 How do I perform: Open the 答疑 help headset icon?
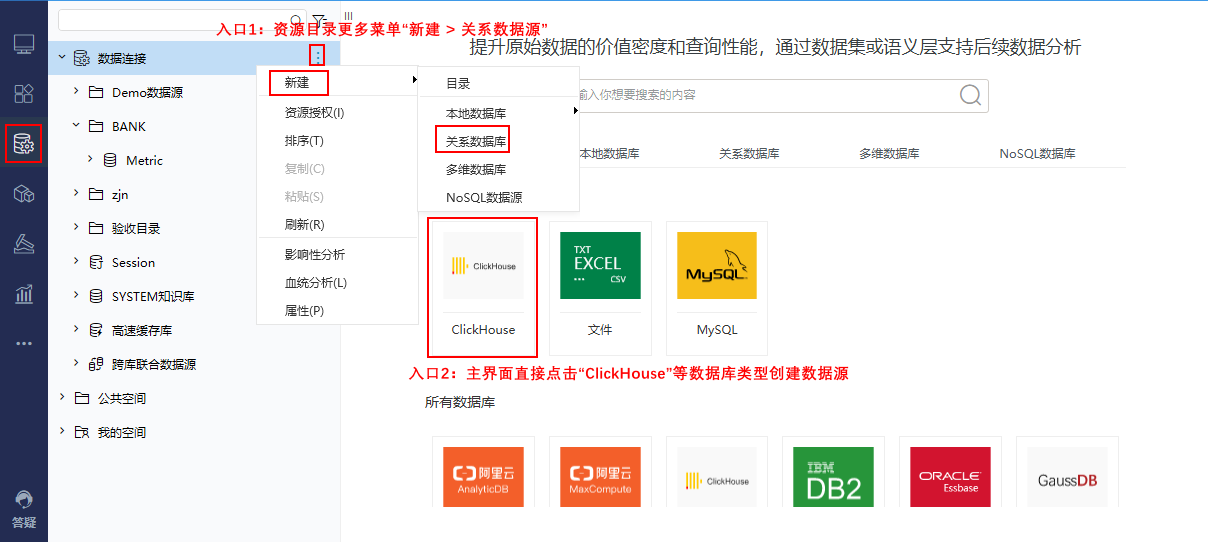pyautogui.click(x=23, y=499)
